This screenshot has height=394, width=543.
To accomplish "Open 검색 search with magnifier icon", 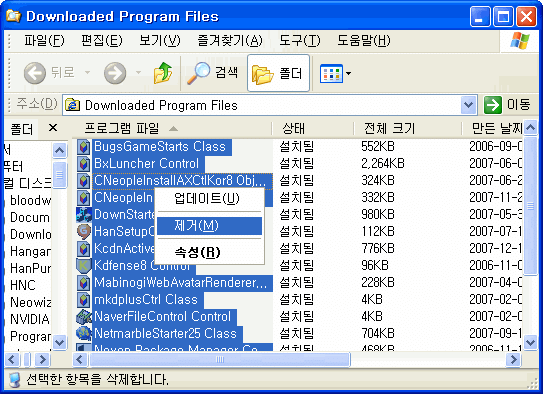I will click(212, 73).
